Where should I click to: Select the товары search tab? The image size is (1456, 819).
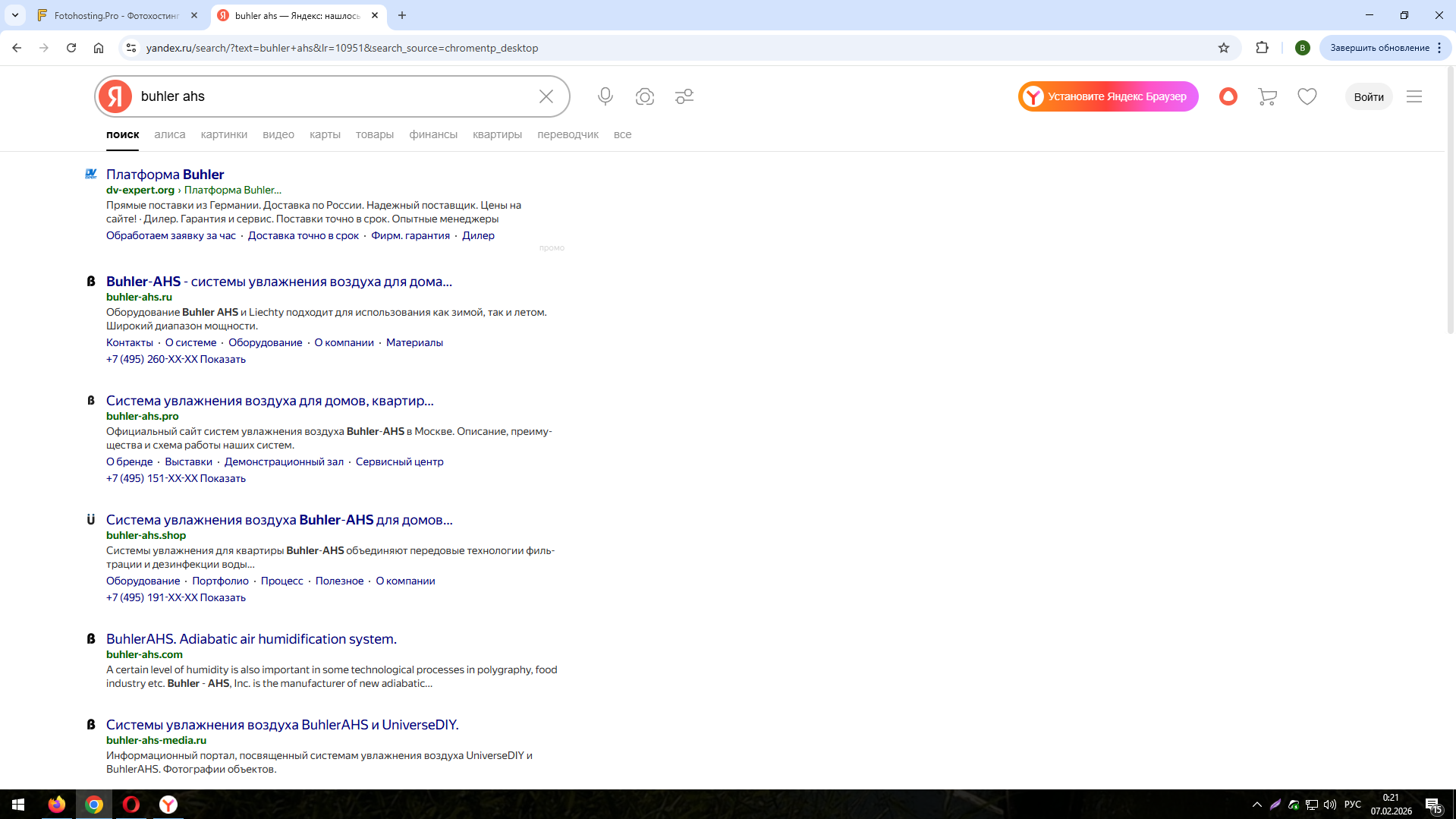(375, 134)
